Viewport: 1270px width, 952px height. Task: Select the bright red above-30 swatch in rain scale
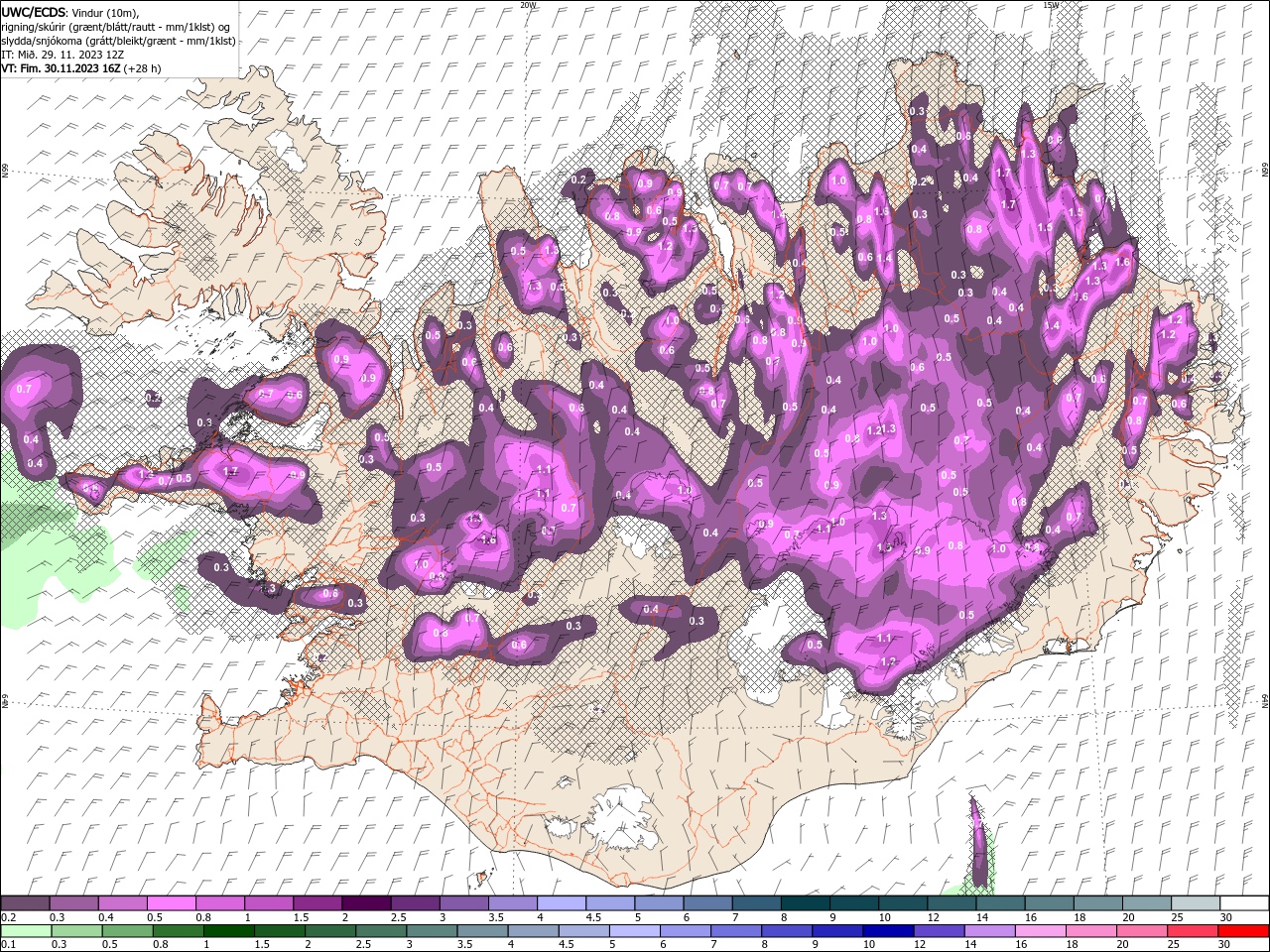point(1243,931)
